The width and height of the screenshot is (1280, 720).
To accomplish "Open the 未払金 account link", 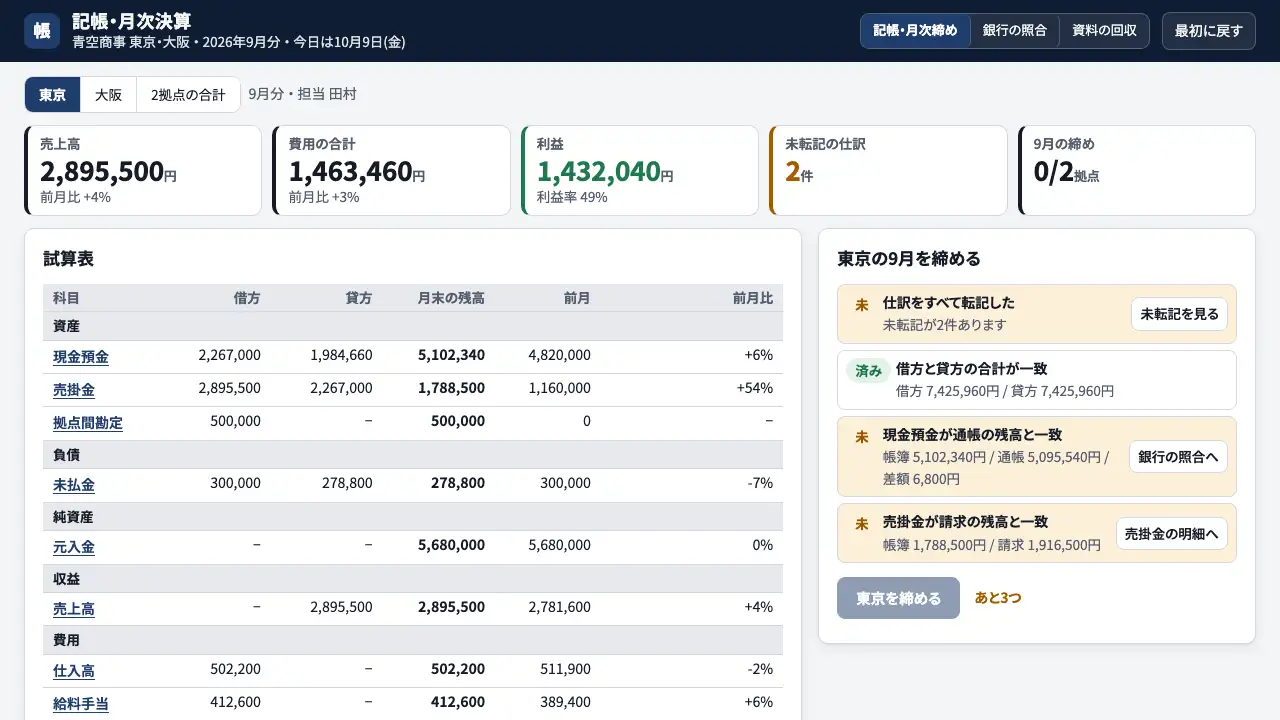I will (74, 485).
